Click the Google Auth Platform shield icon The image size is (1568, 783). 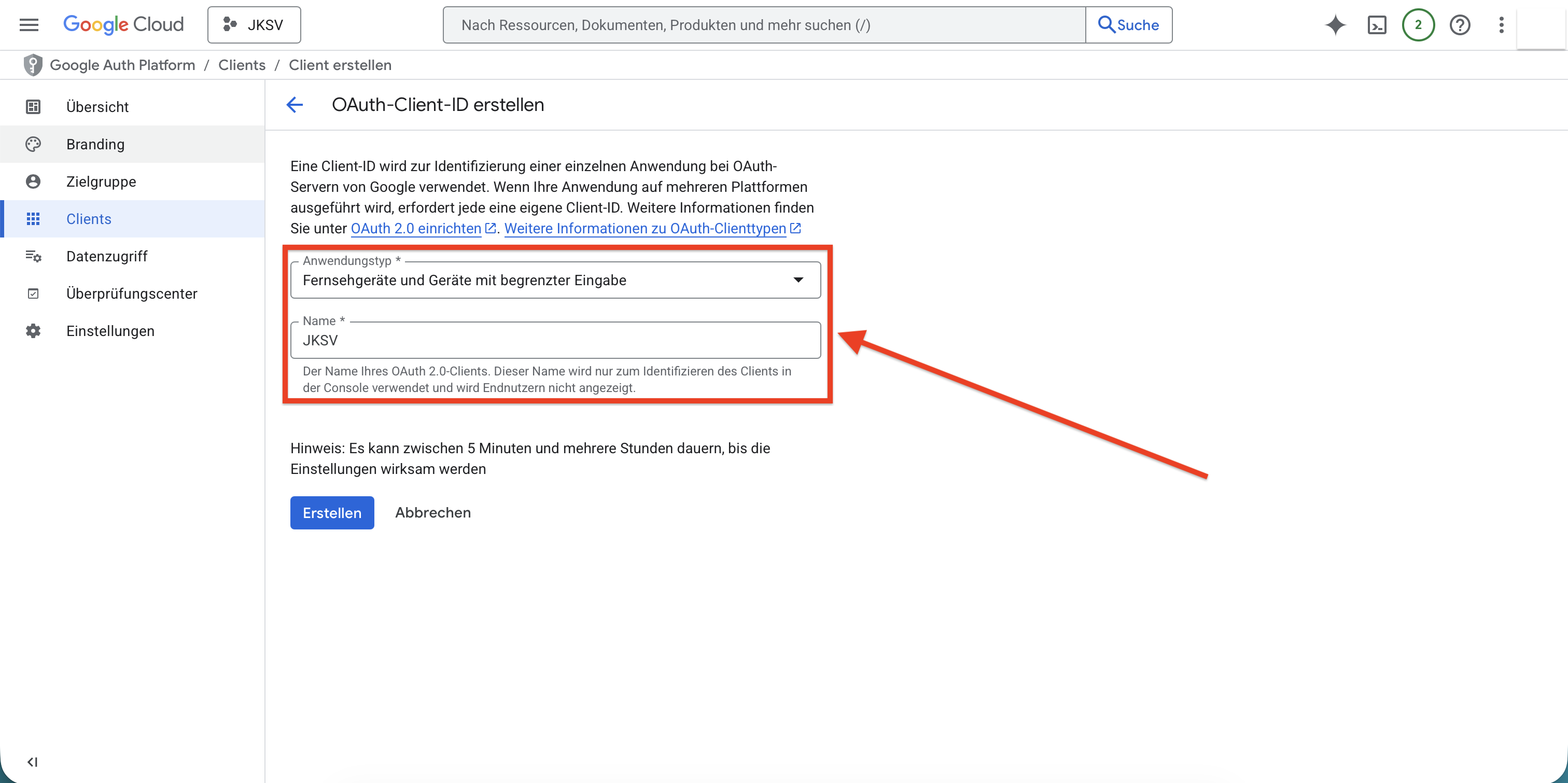pos(32,65)
